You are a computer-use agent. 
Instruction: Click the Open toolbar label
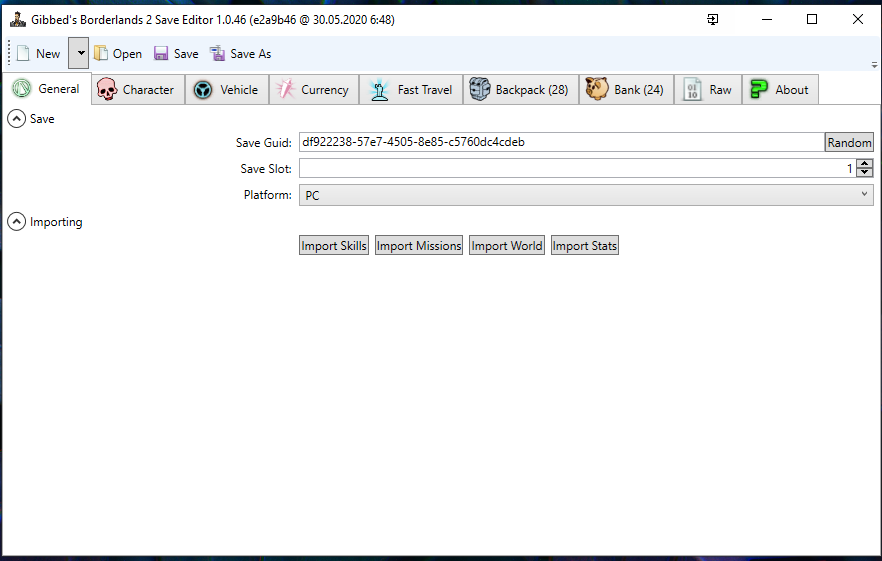[x=127, y=54]
